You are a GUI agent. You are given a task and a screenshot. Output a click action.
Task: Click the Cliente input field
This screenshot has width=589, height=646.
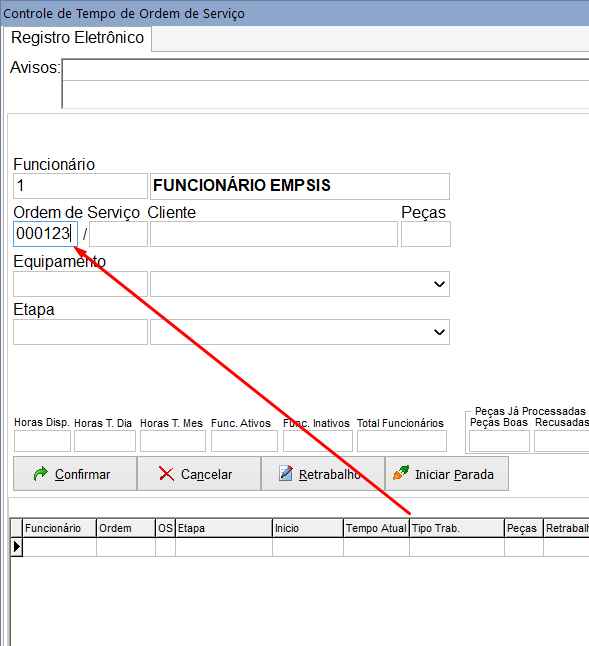(274, 234)
